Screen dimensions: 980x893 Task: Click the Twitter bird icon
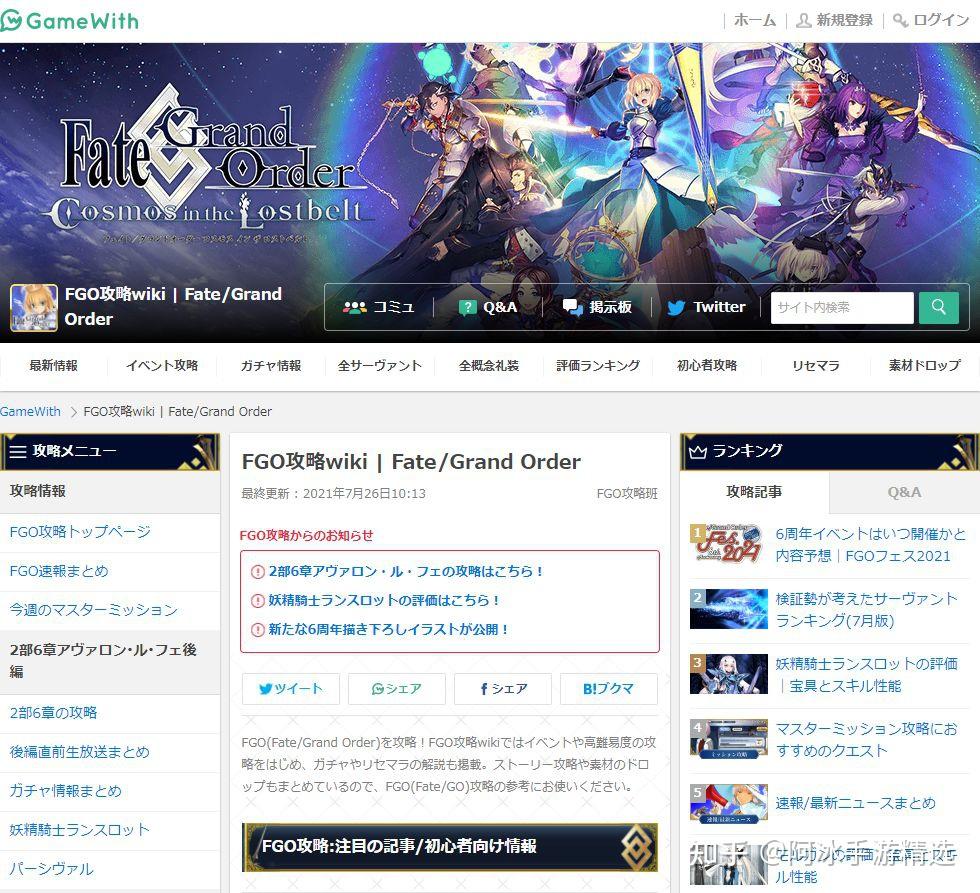tap(676, 307)
